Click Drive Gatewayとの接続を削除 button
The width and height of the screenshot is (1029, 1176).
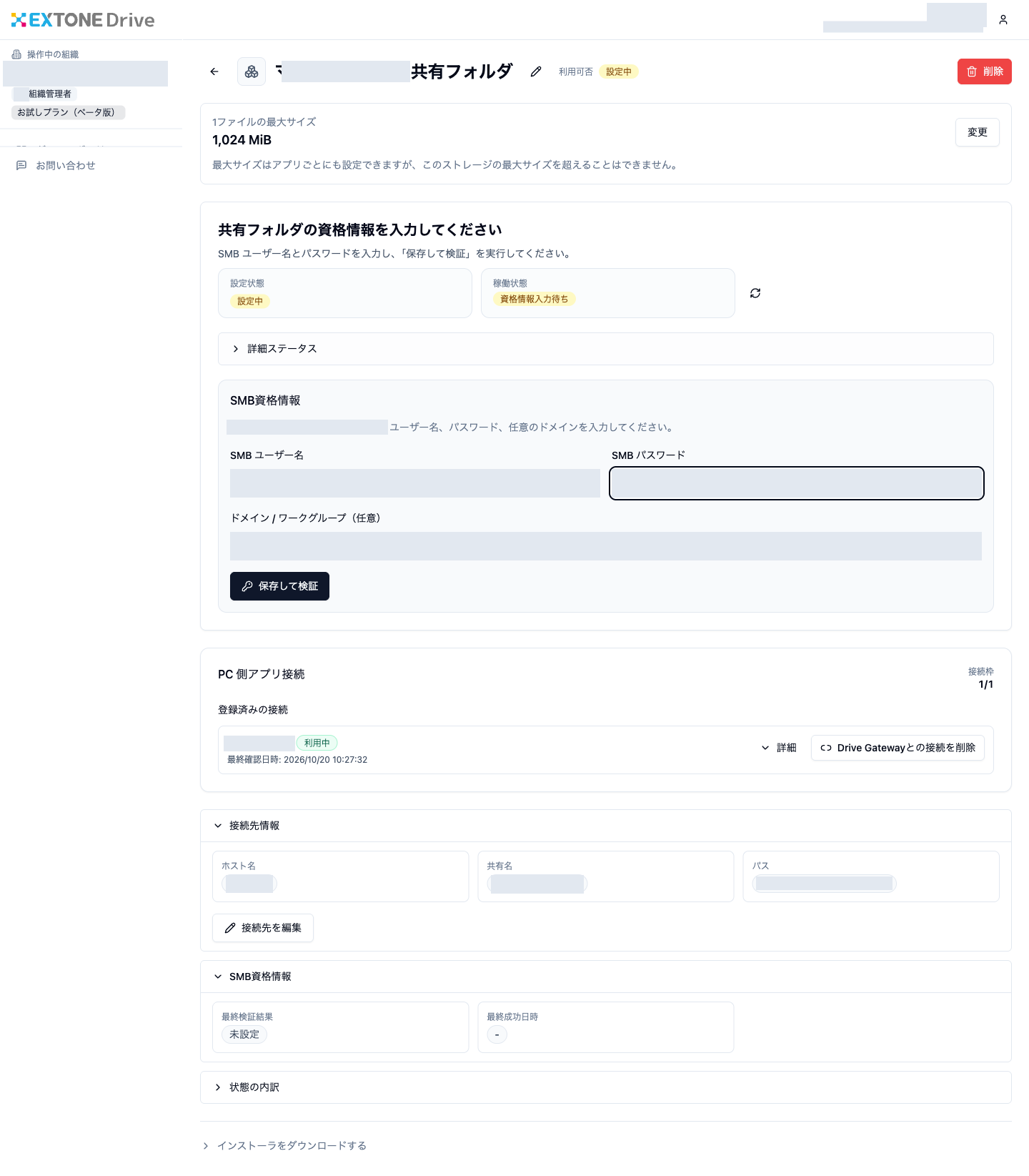tap(898, 748)
